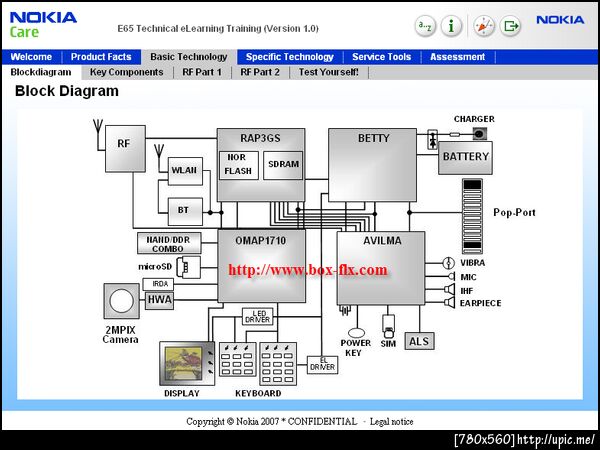600x450 pixels.
Task: Click the RAP3GS block title
Action: pos(261,138)
